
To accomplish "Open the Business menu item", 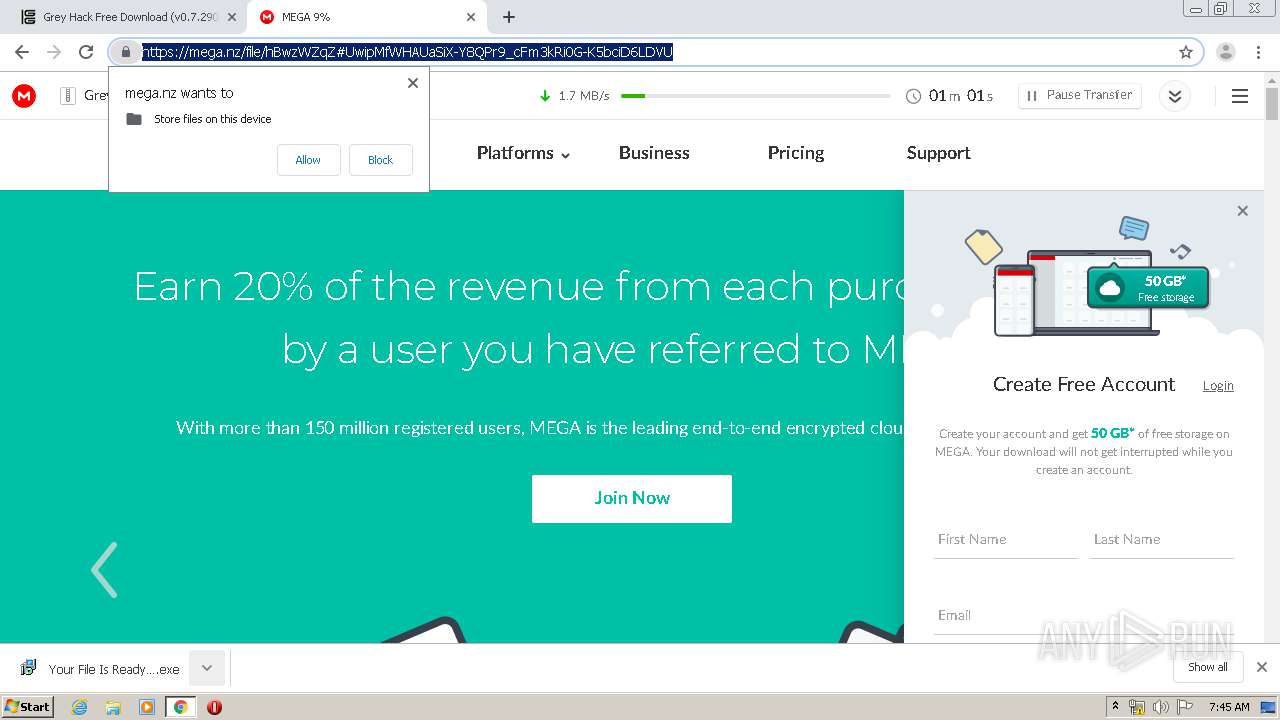I will [654, 153].
